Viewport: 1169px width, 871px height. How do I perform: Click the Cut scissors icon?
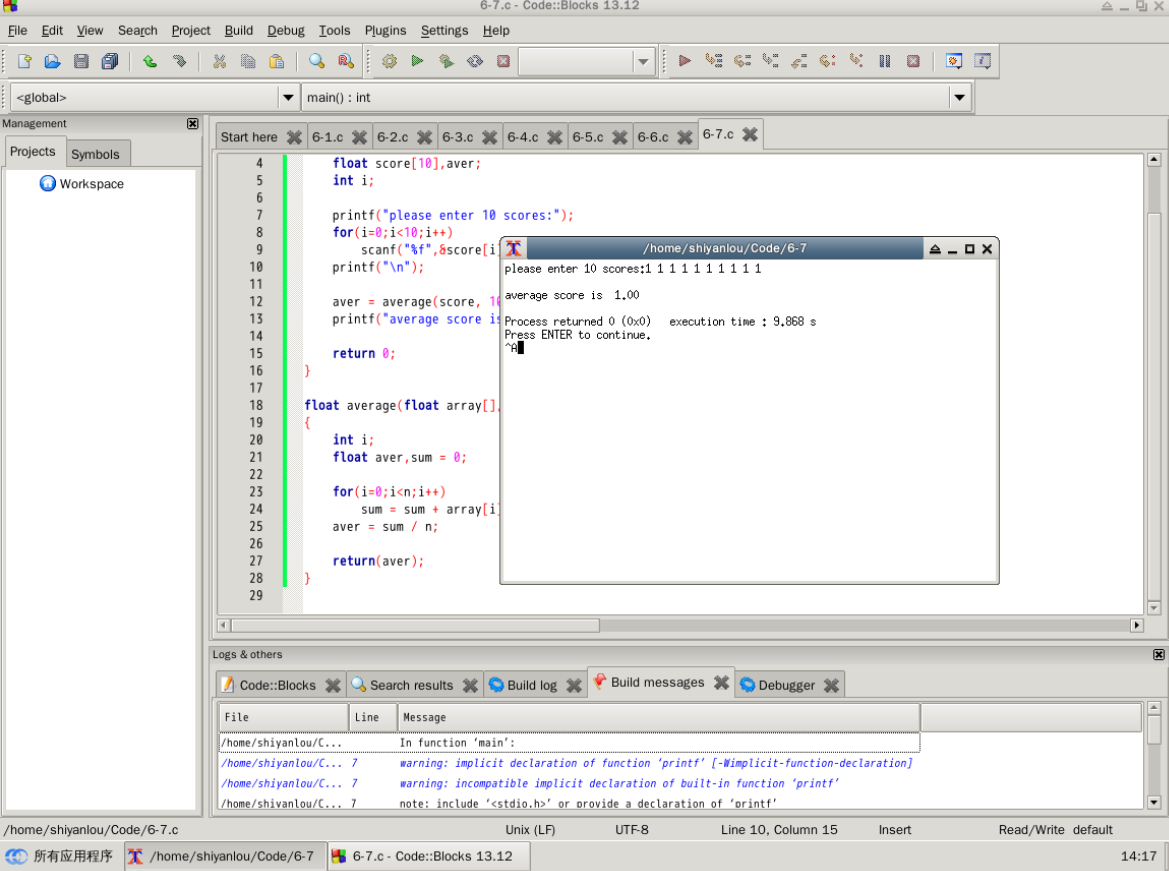219,61
